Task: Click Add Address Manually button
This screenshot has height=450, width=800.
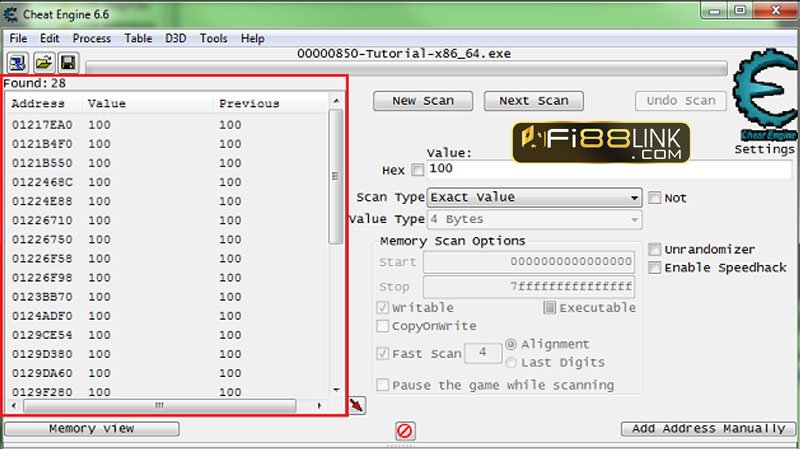Action: point(708,429)
